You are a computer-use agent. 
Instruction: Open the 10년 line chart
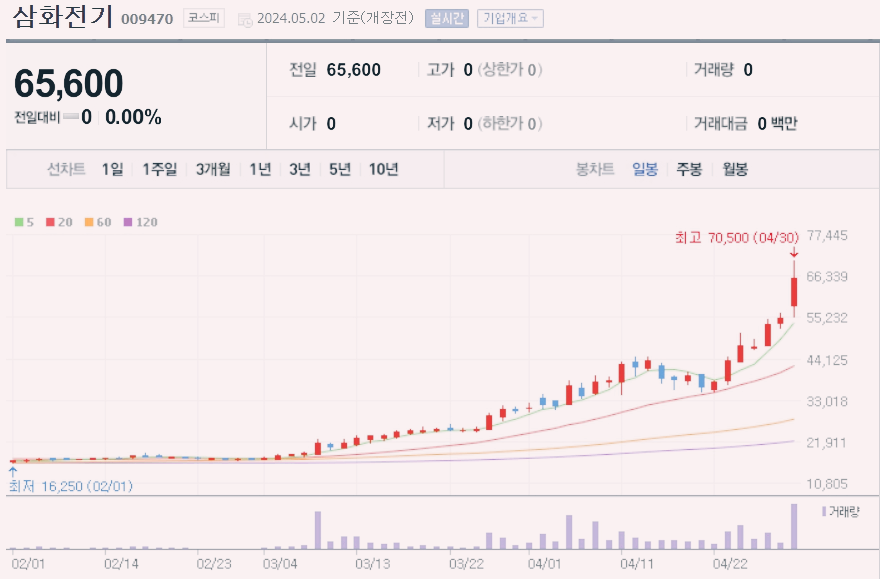coord(383,169)
